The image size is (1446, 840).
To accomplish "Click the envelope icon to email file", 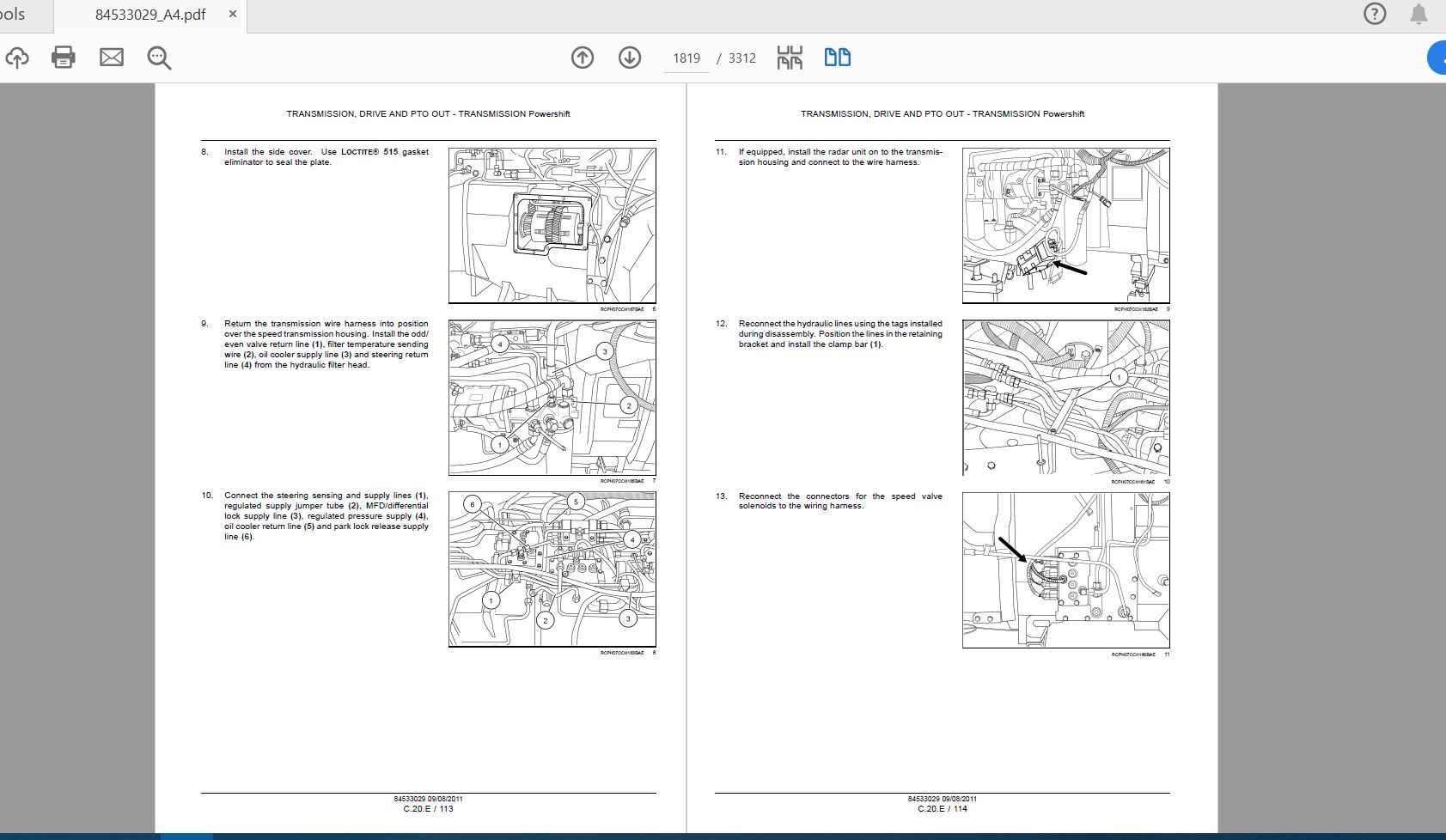I will [112, 58].
